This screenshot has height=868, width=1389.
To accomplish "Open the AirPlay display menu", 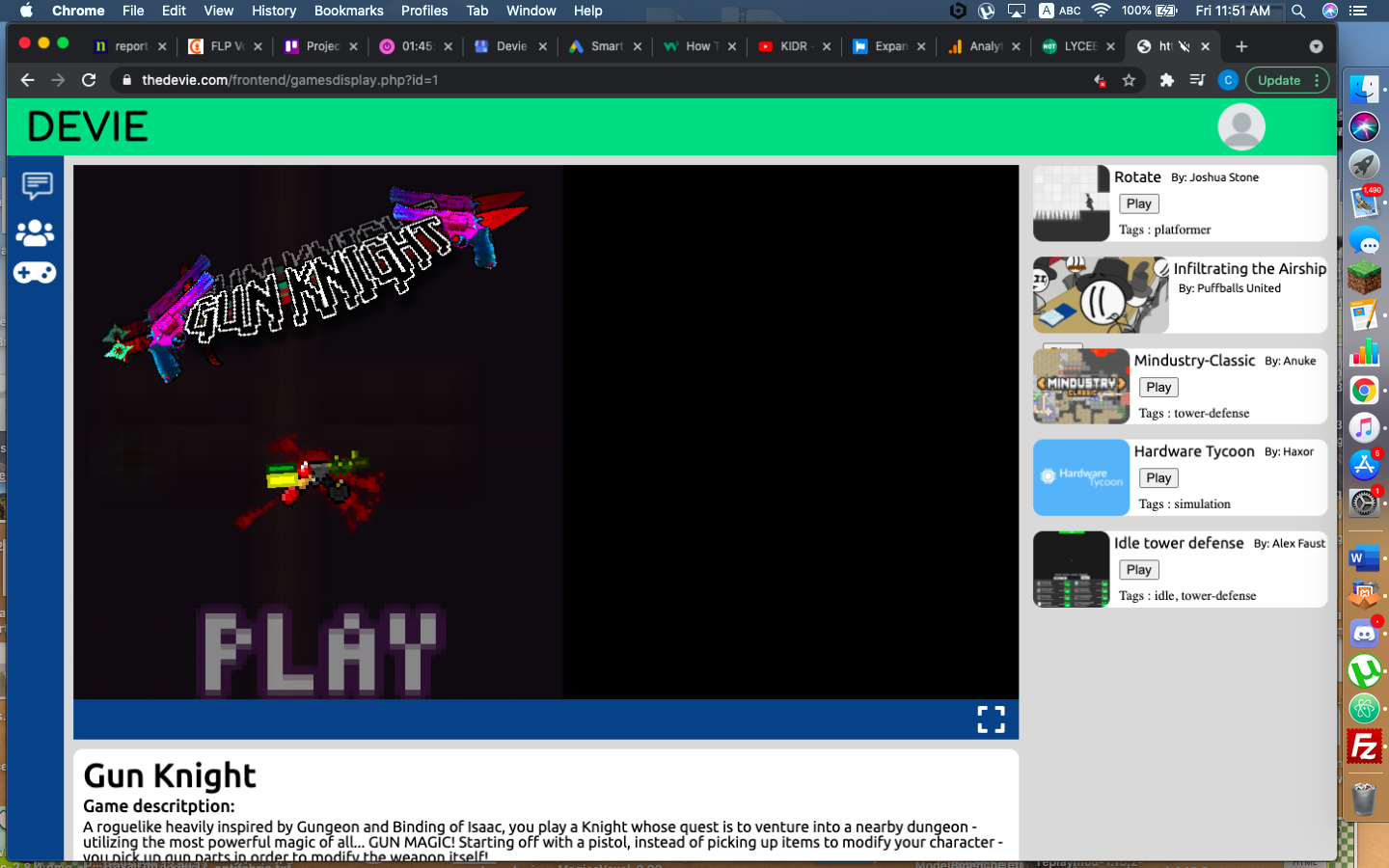I will (1017, 11).
